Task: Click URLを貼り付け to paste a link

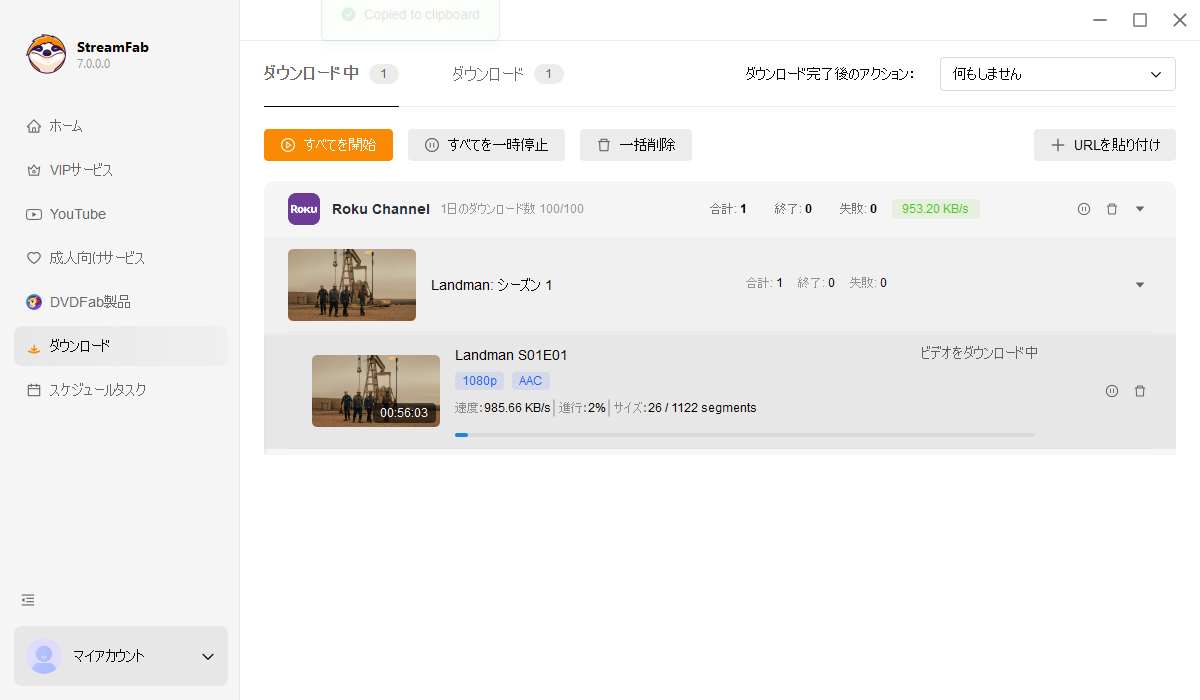Action: coord(1104,144)
